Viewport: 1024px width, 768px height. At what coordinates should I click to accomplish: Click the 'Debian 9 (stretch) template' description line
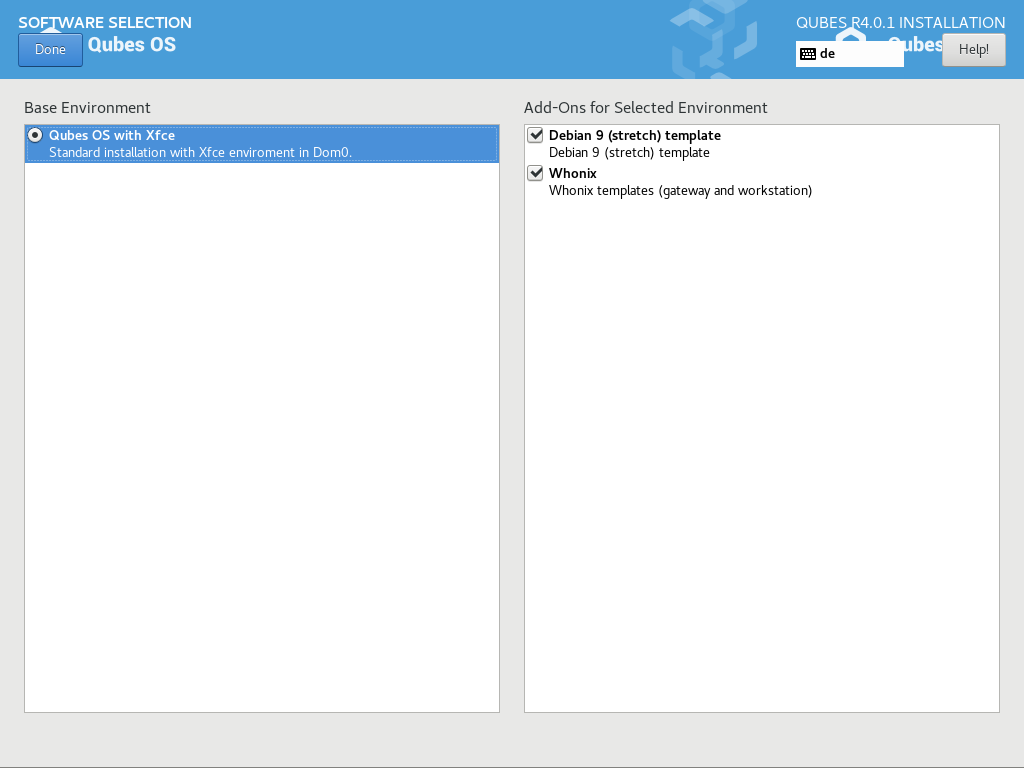point(629,153)
